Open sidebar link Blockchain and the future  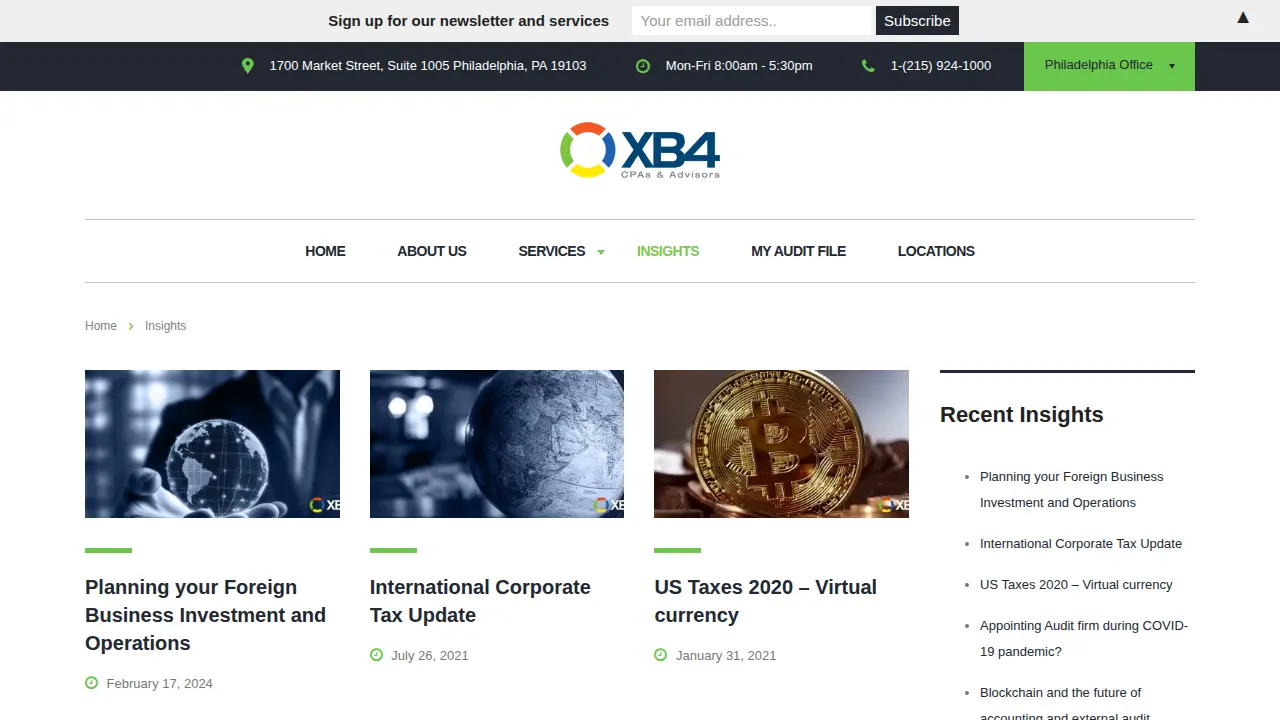tap(1065, 704)
